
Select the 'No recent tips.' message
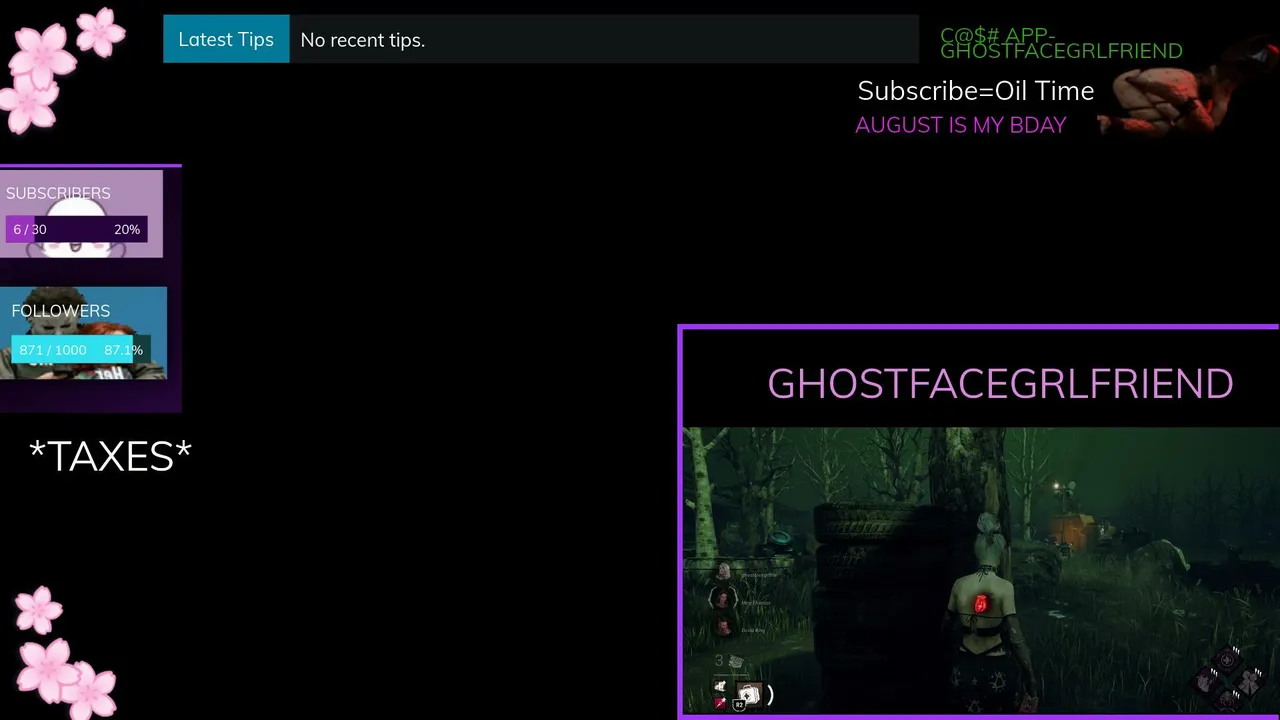tap(363, 40)
